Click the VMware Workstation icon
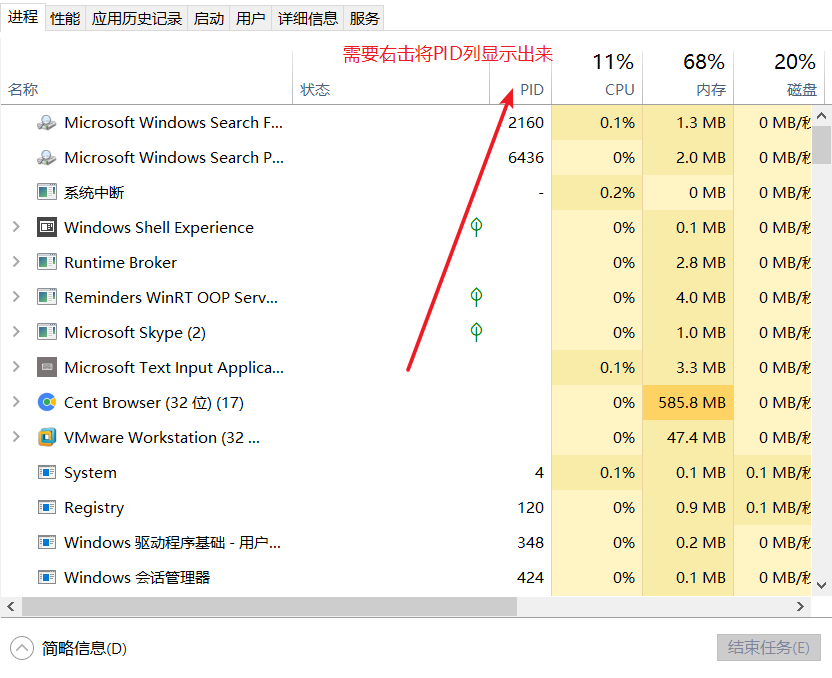832x678 pixels. coord(47,437)
